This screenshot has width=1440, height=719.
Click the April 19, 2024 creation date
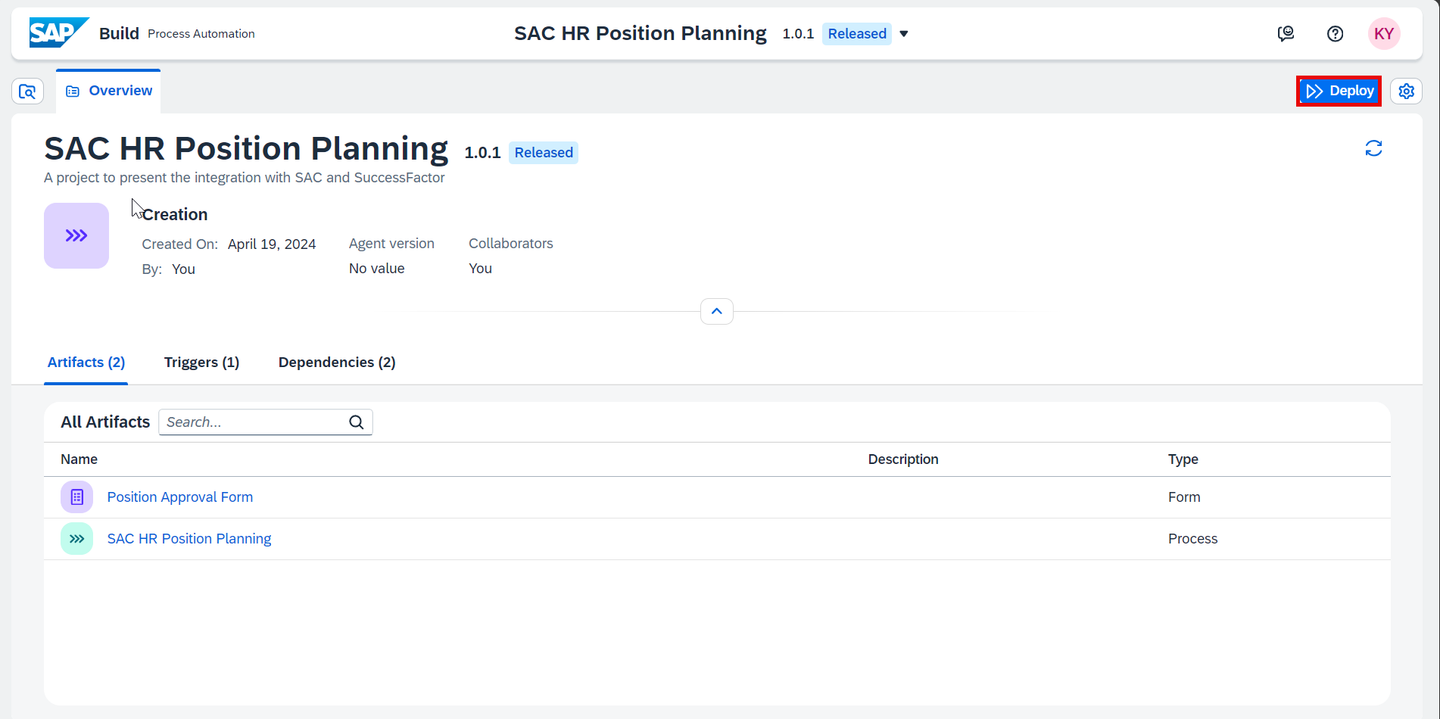(x=272, y=244)
